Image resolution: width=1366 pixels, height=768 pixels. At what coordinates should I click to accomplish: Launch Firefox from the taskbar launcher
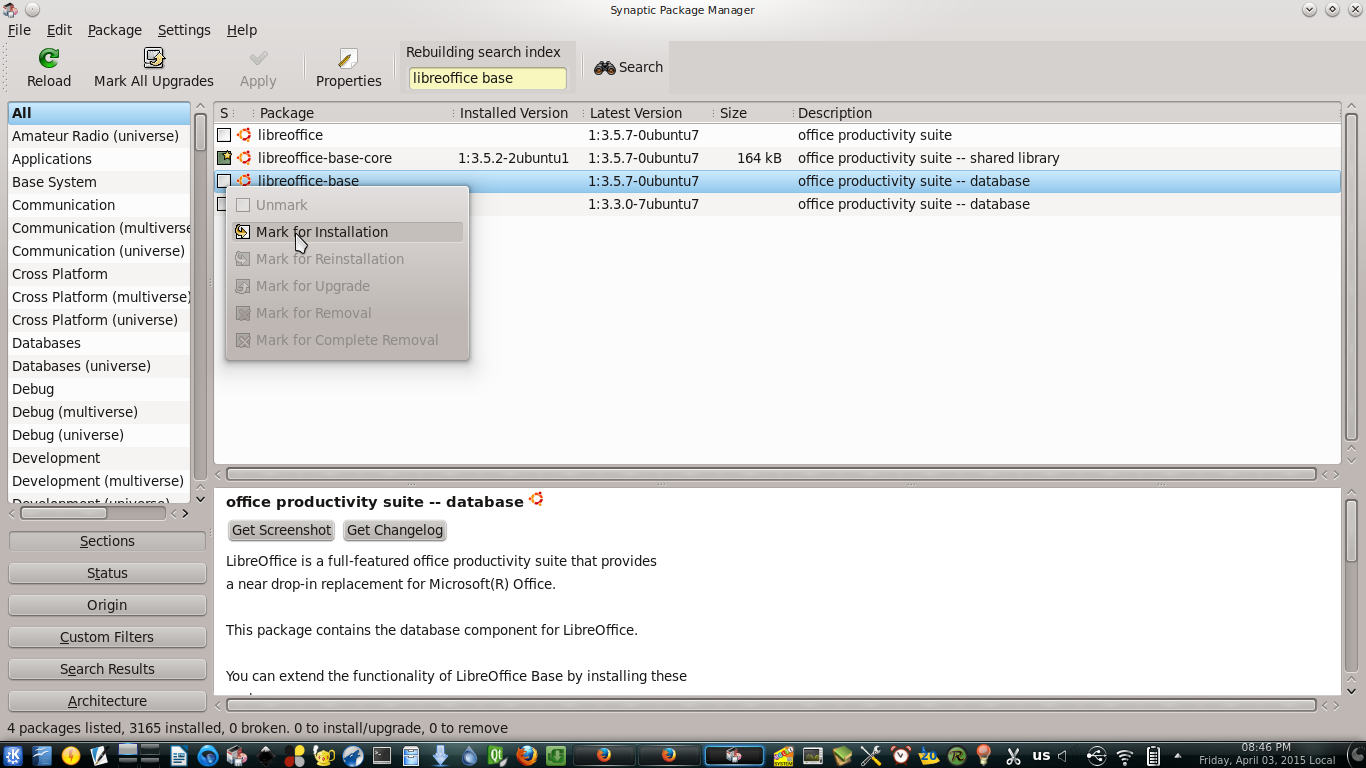526,756
